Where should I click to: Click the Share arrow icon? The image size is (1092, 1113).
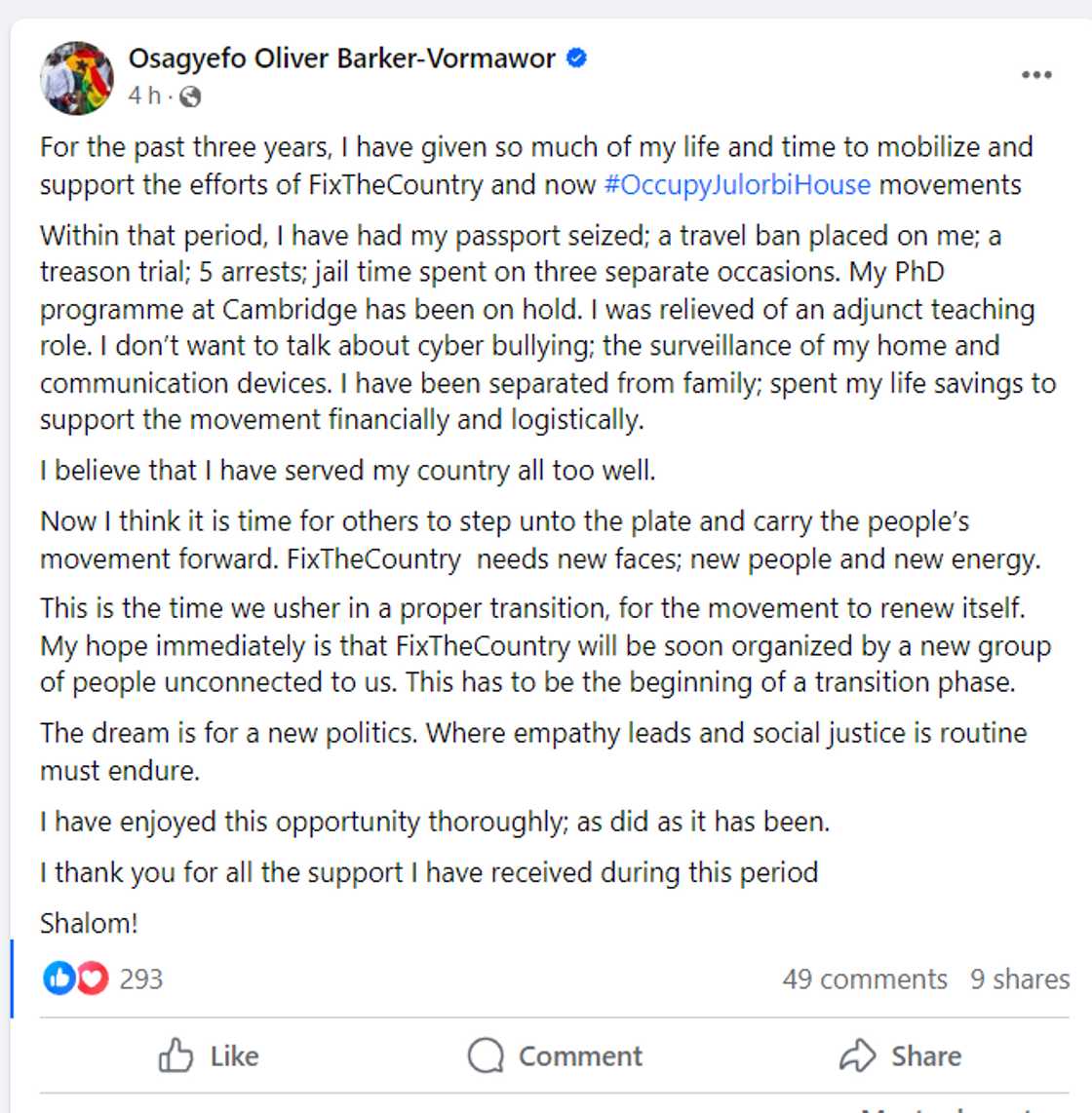click(858, 1055)
